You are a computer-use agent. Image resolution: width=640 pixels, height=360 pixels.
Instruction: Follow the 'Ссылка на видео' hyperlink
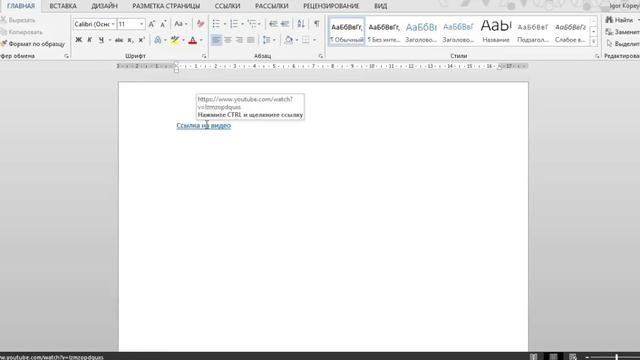click(204, 126)
